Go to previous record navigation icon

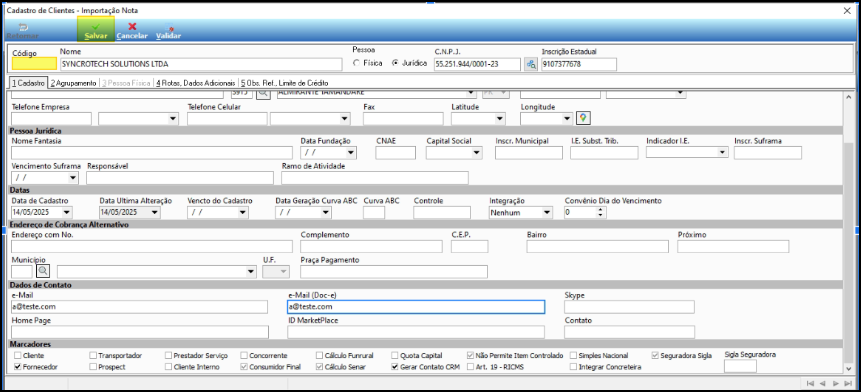click(x=822, y=383)
